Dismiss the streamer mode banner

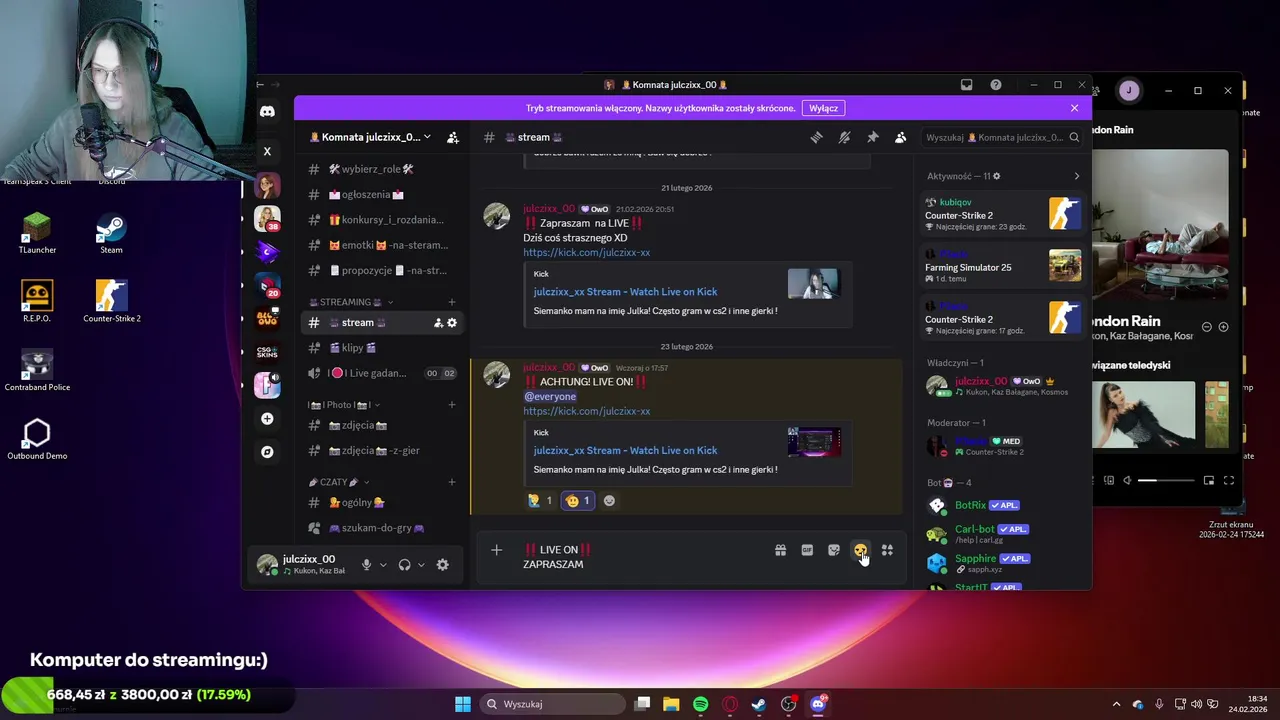1075,108
